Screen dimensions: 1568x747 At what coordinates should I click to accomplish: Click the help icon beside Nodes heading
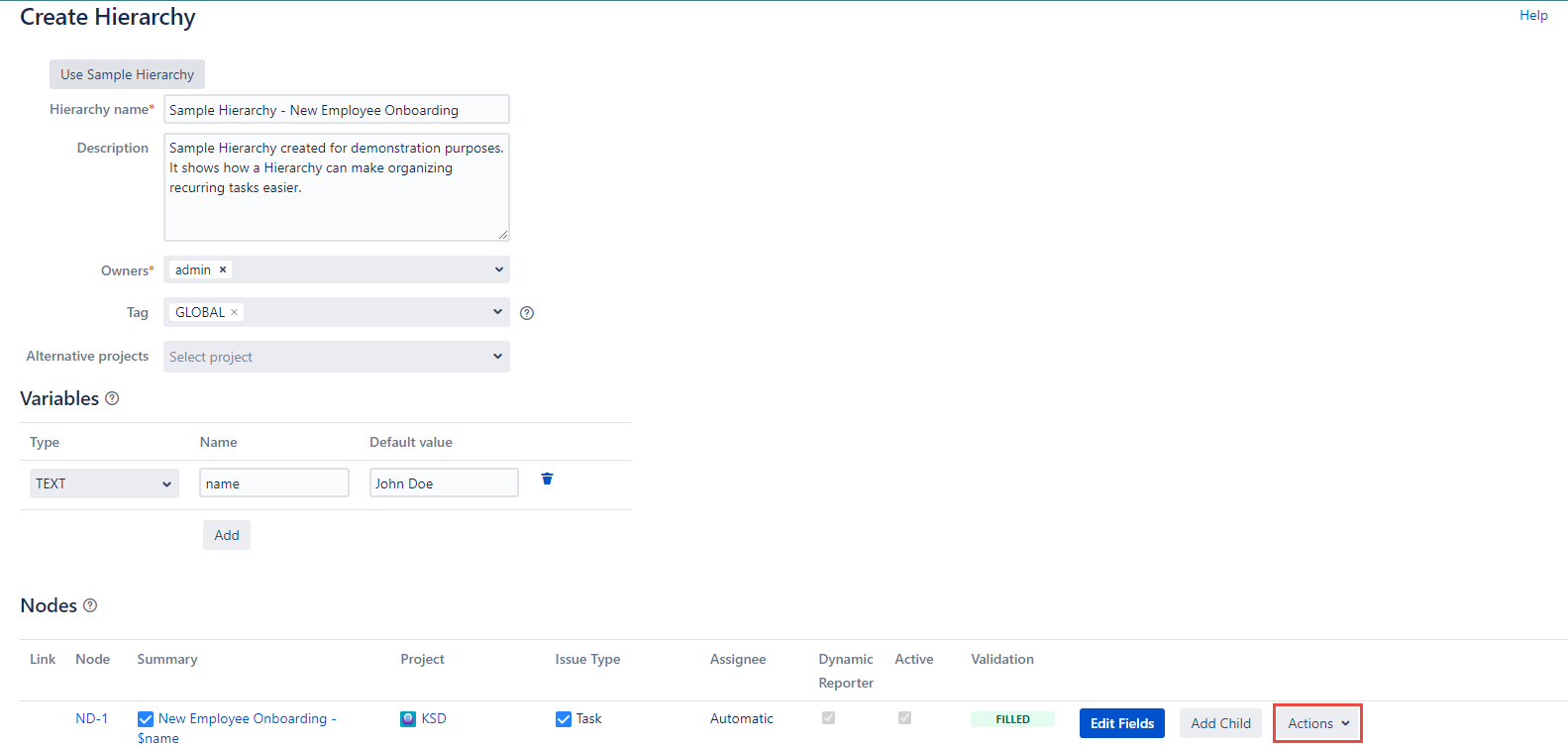point(90,605)
